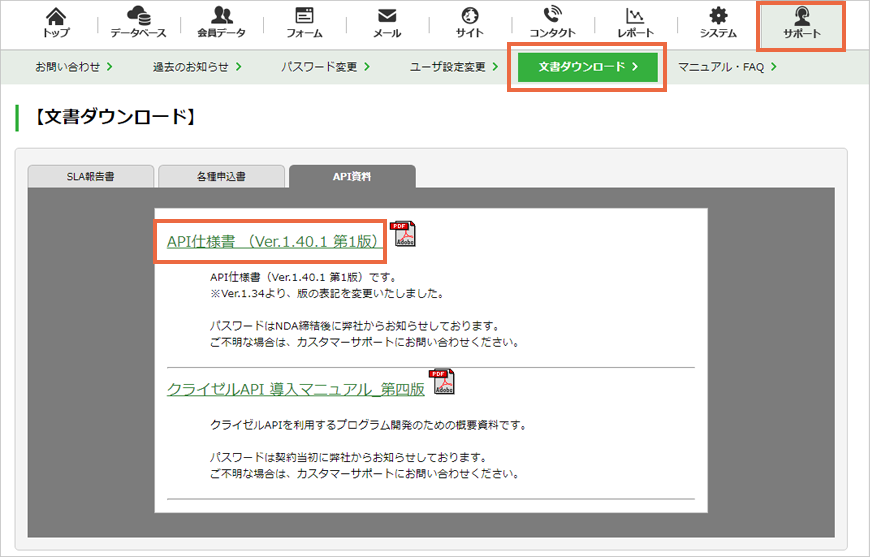Click PDF icon beside API仕様書 link
Viewport: 870px width, 557px height.
[x=402, y=234]
